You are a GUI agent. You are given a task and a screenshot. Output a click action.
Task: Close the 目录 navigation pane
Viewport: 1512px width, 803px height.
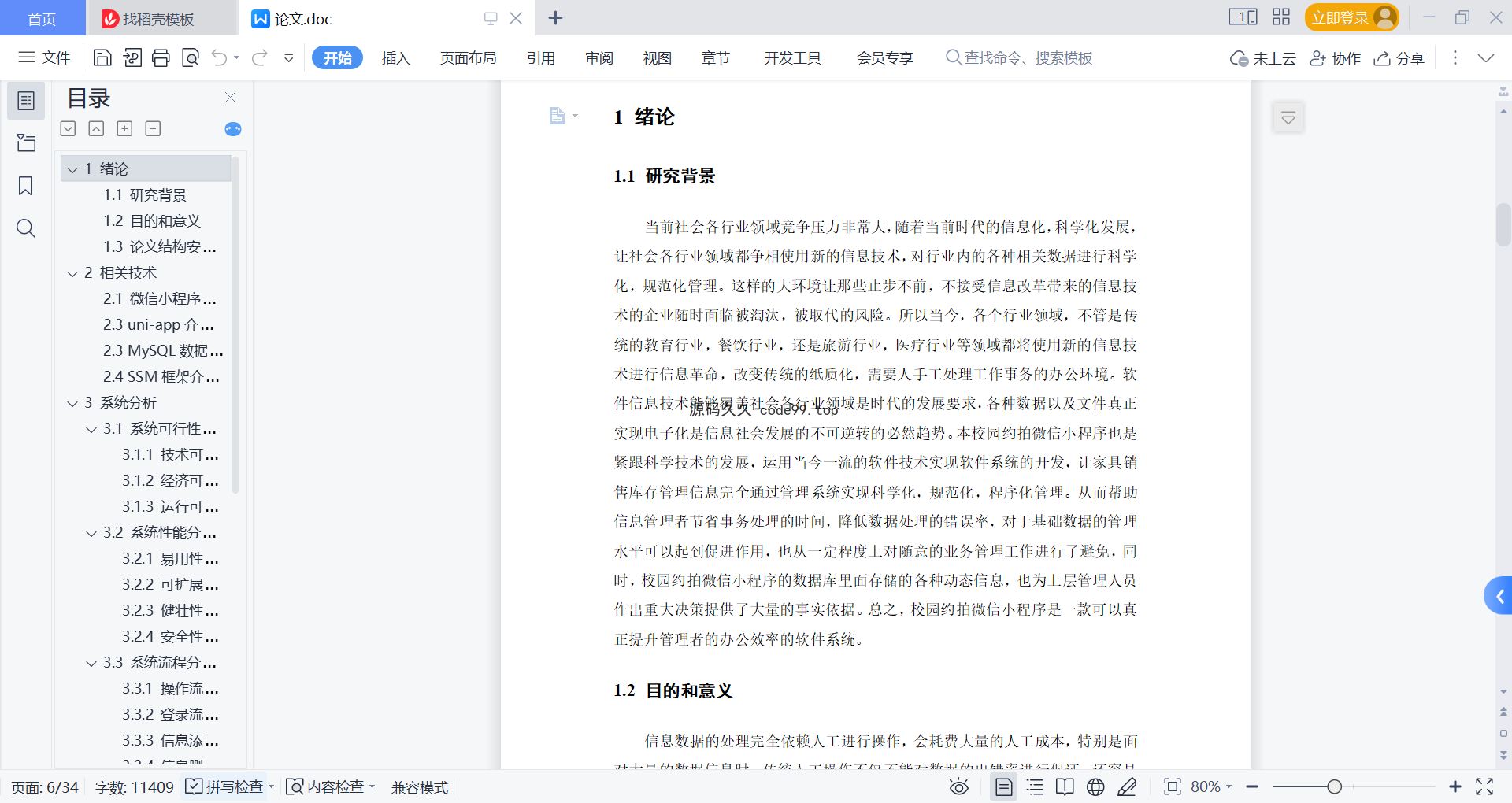[230, 97]
